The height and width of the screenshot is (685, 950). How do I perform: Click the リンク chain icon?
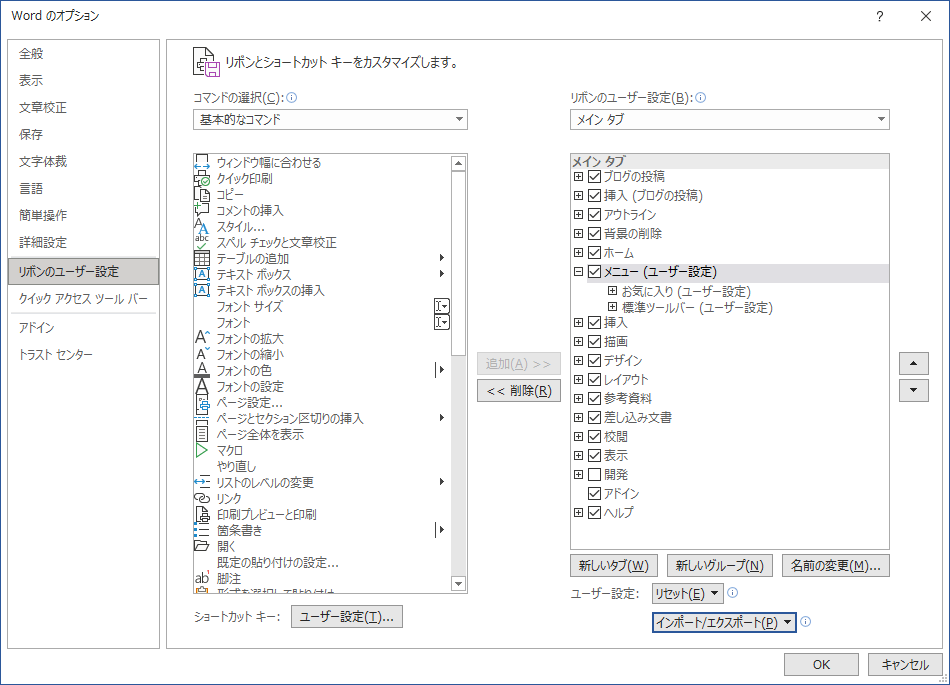[202, 498]
